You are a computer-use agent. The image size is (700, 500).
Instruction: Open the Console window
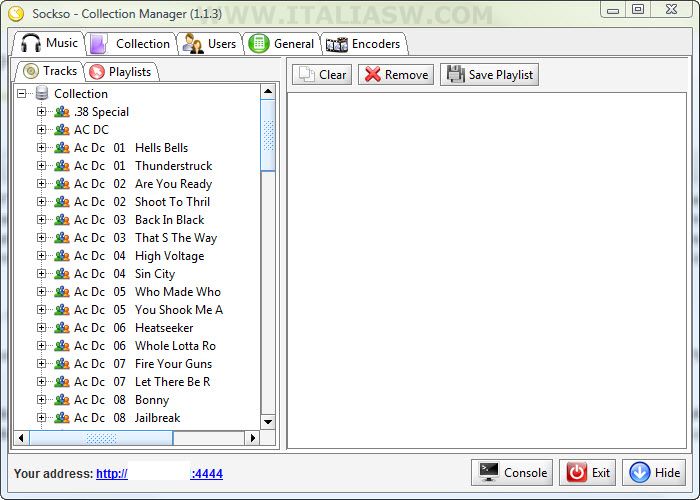tap(512, 472)
